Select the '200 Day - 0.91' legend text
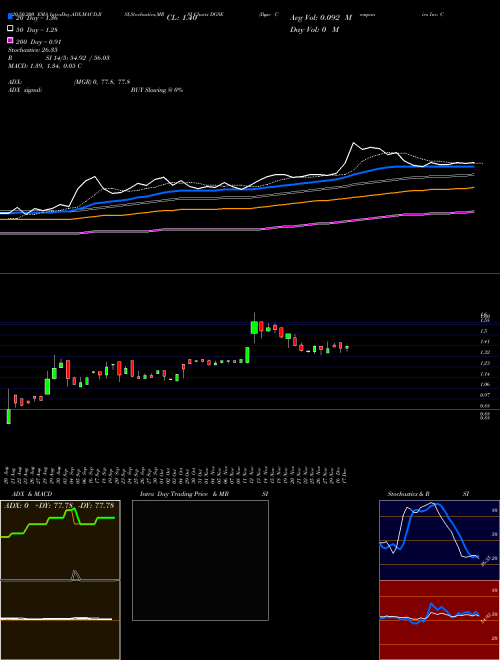 pos(39,42)
